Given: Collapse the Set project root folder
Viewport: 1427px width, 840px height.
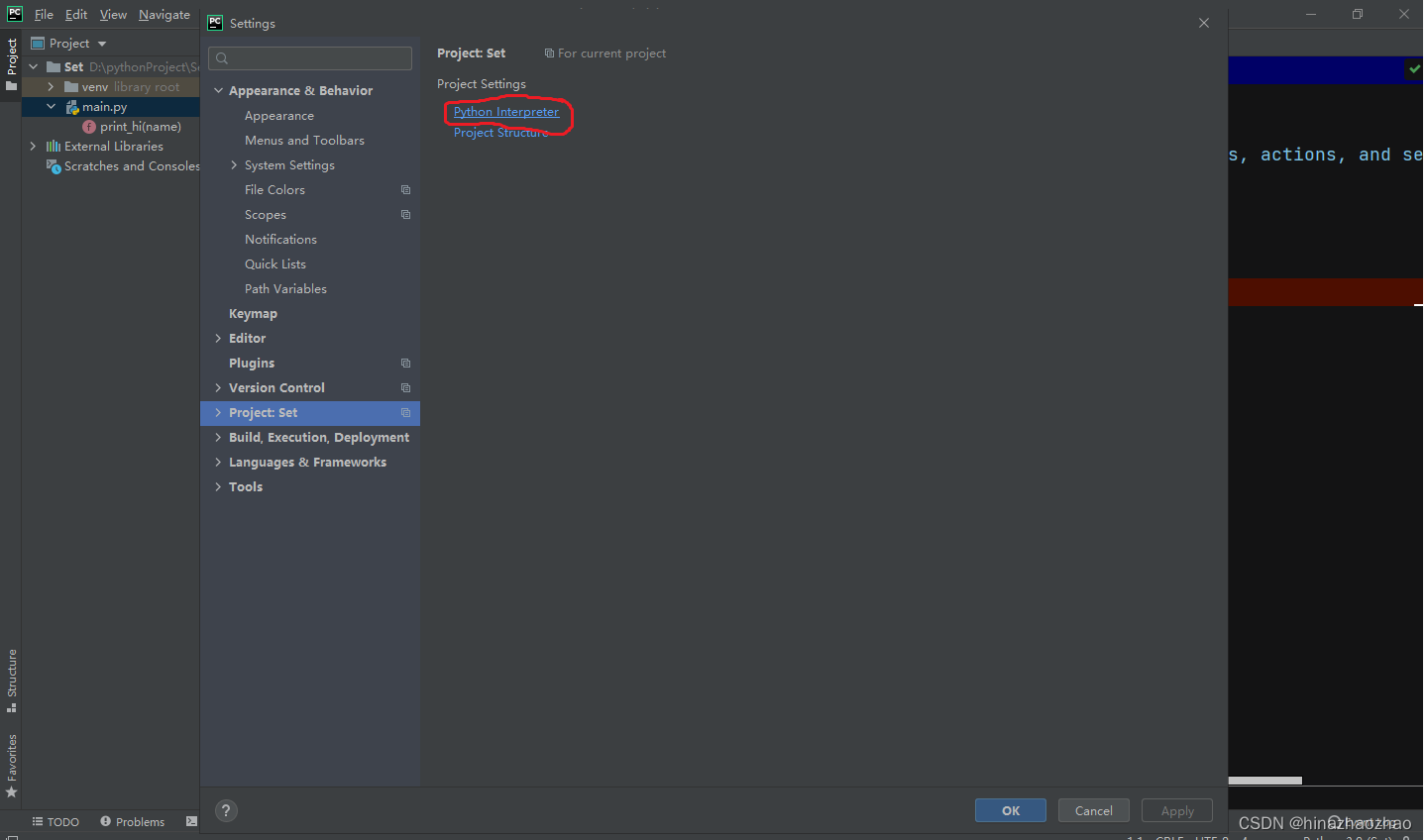Looking at the screenshot, I should [x=34, y=67].
